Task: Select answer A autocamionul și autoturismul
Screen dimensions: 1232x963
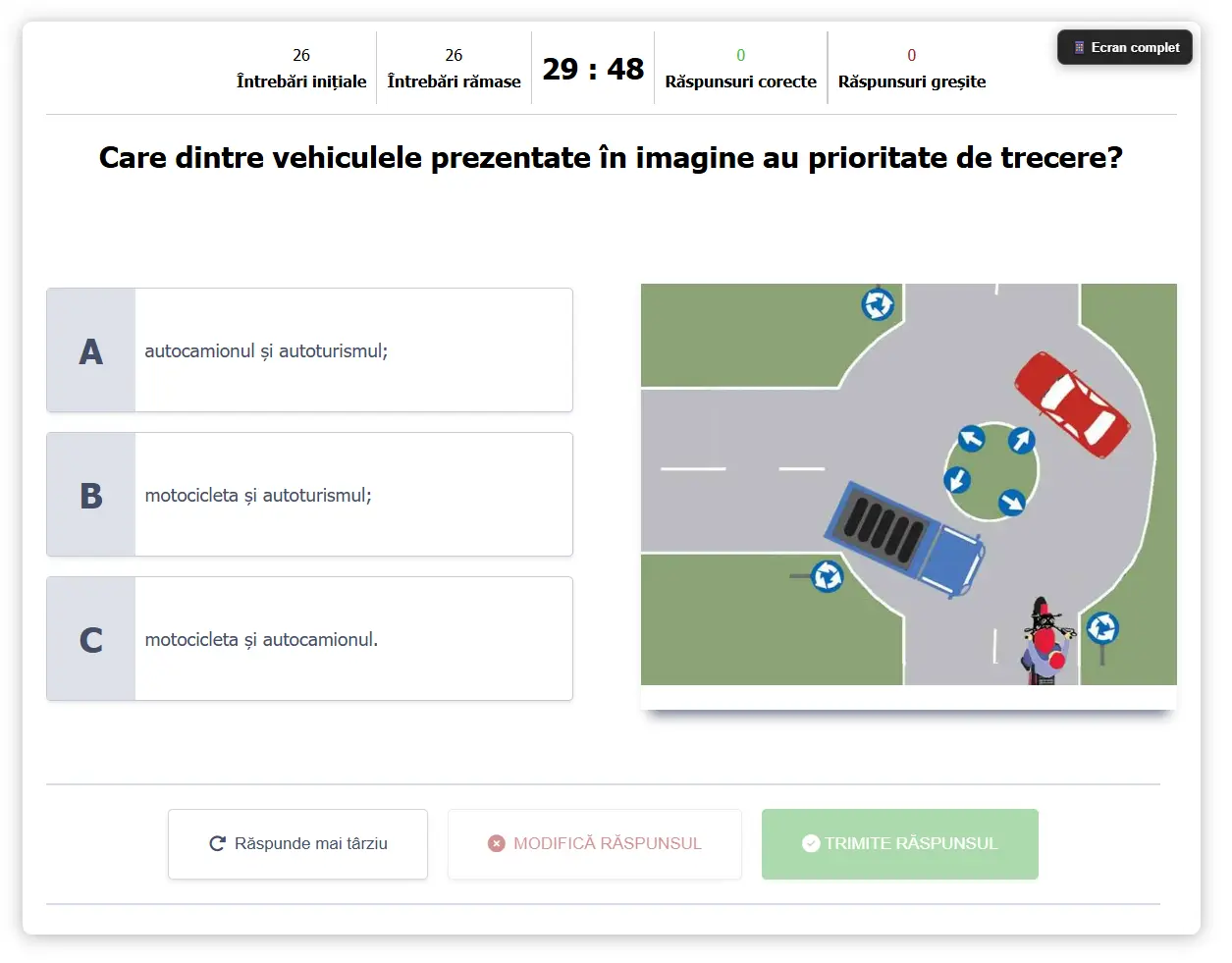Action: pyautogui.click(x=309, y=350)
